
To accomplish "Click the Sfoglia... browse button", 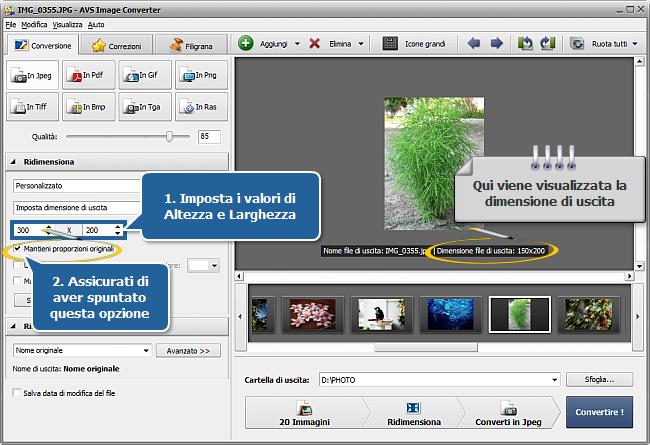I will click(x=600, y=380).
